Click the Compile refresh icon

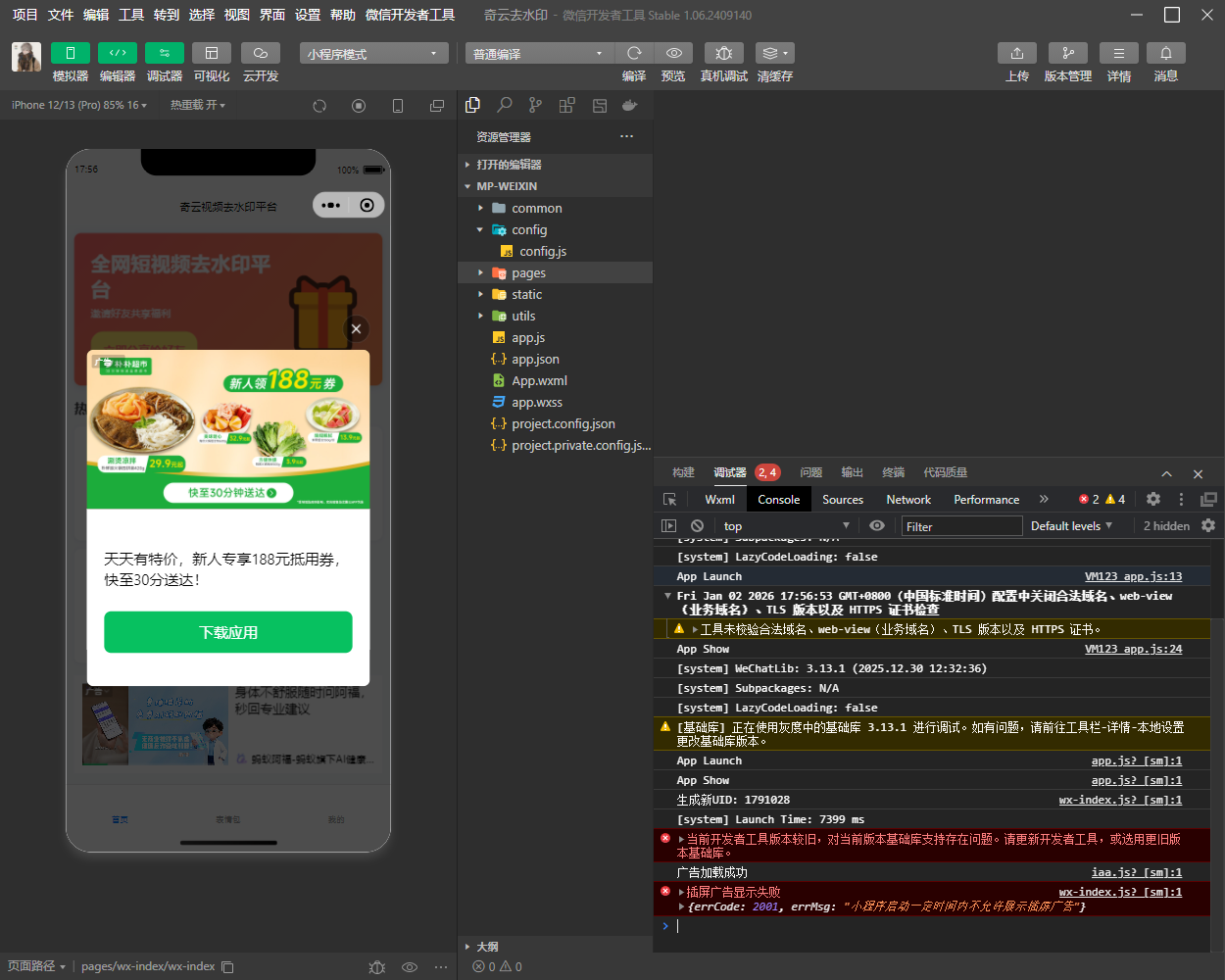pos(634,53)
